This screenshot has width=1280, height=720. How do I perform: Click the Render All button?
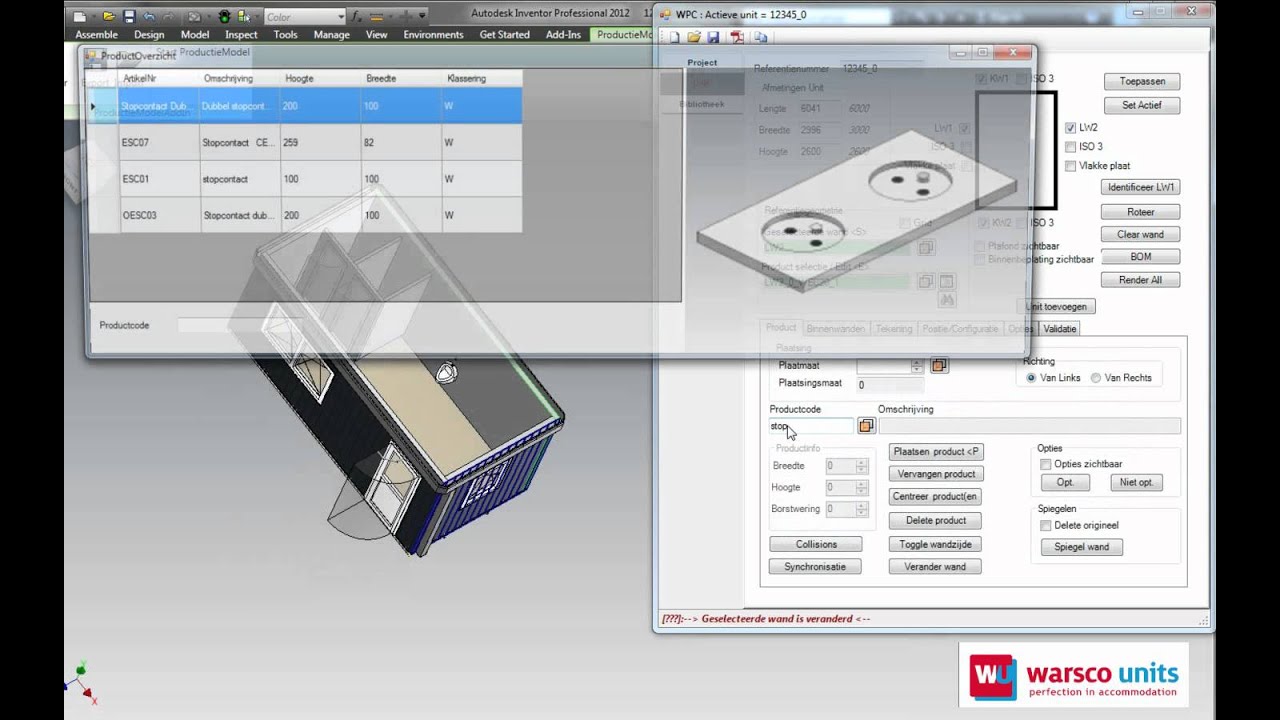pyautogui.click(x=1141, y=280)
